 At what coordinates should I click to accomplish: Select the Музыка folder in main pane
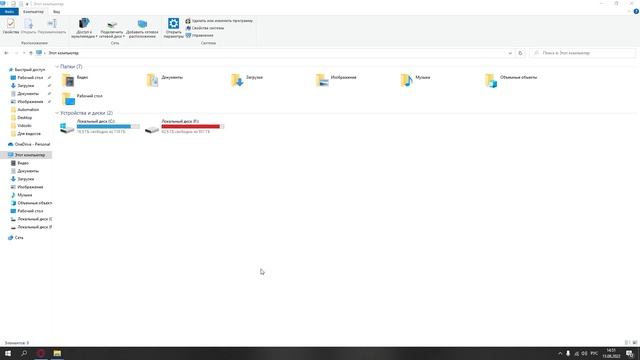point(415,80)
